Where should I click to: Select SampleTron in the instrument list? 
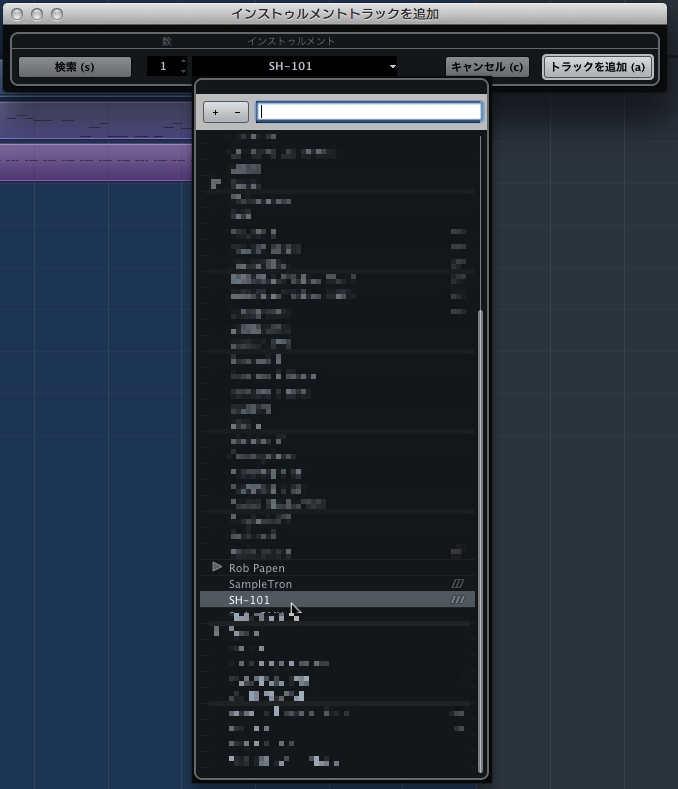337,584
